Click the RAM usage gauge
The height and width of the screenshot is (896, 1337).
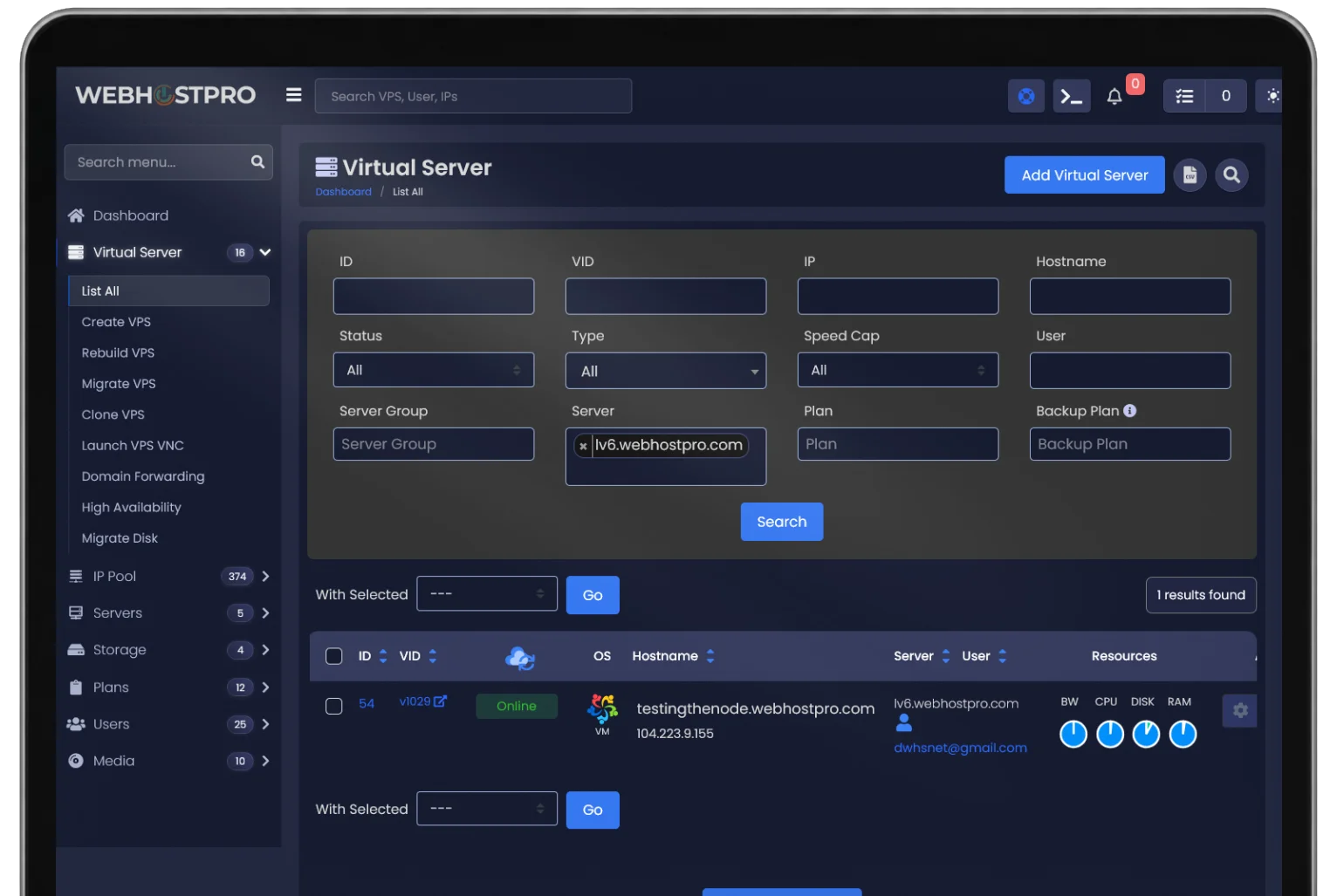pyautogui.click(x=1183, y=735)
